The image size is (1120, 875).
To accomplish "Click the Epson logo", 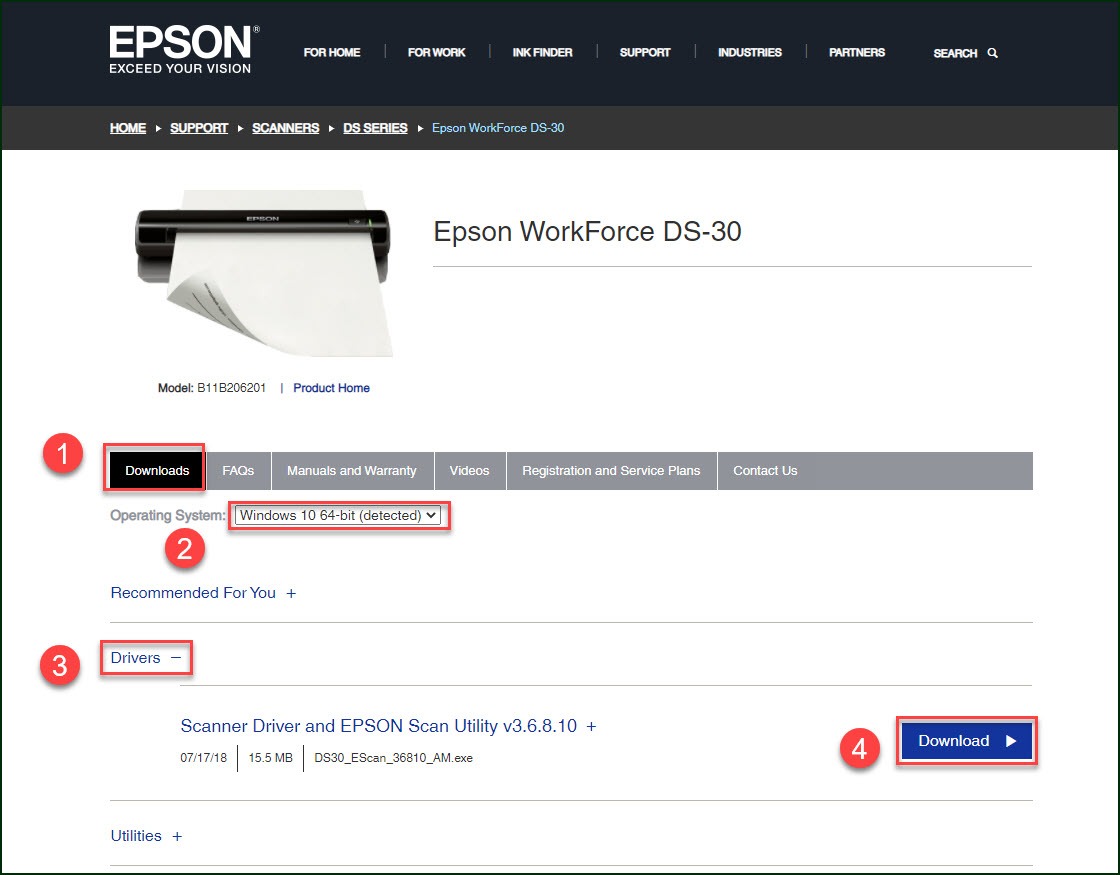I will (x=184, y=49).
